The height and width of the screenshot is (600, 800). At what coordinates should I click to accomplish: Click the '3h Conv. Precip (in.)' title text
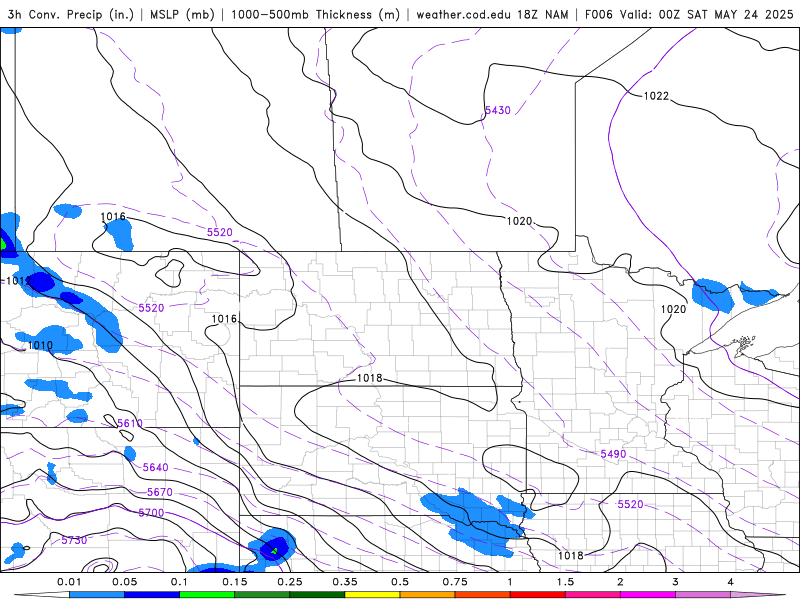point(70,14)
